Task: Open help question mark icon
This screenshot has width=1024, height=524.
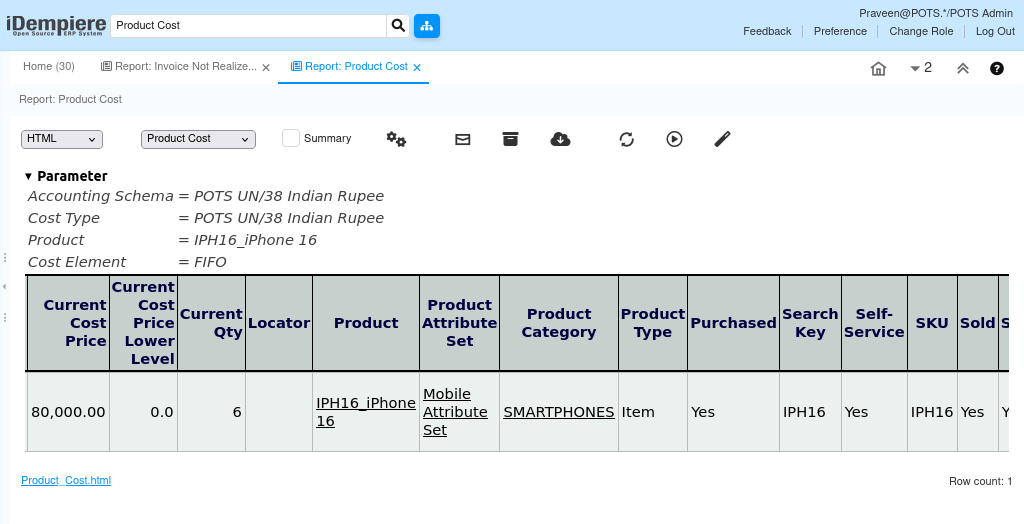Action: click(997, 69)
